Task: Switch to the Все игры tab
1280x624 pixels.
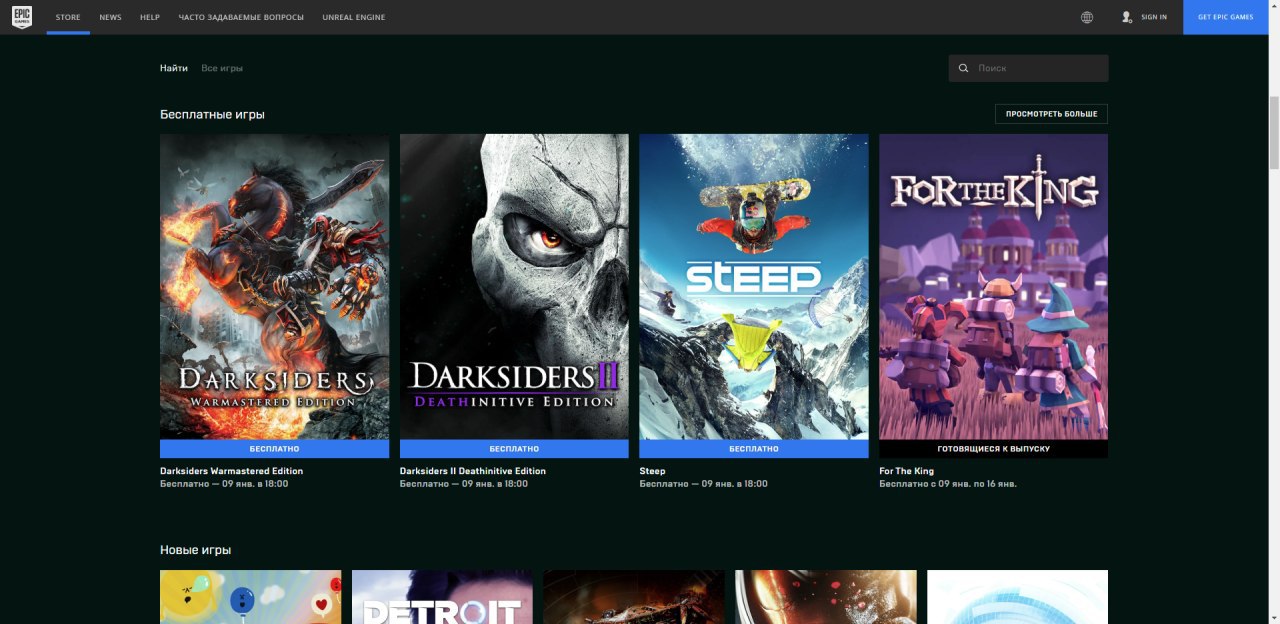Action: (222, 68)
